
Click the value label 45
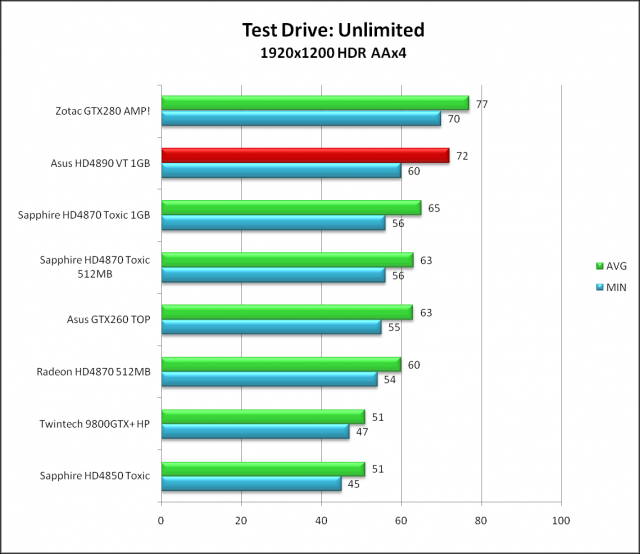tap(353, 484)
